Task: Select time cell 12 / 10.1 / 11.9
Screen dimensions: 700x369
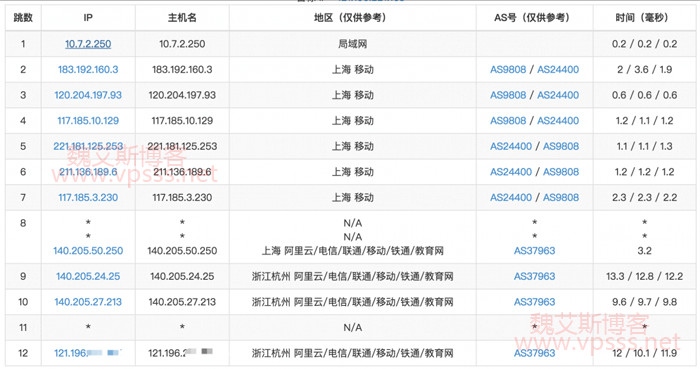Action: 644,353
